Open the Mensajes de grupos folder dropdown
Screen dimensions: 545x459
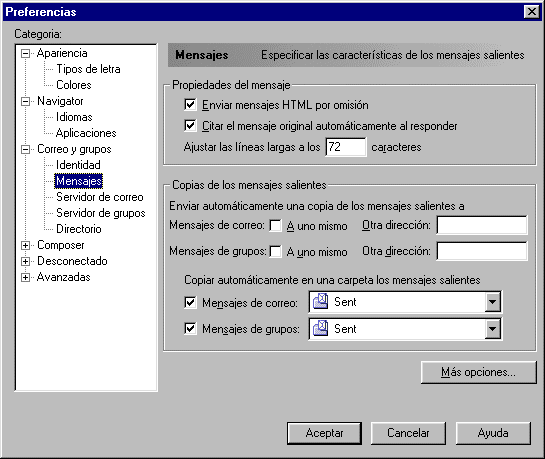coord(493,328)
